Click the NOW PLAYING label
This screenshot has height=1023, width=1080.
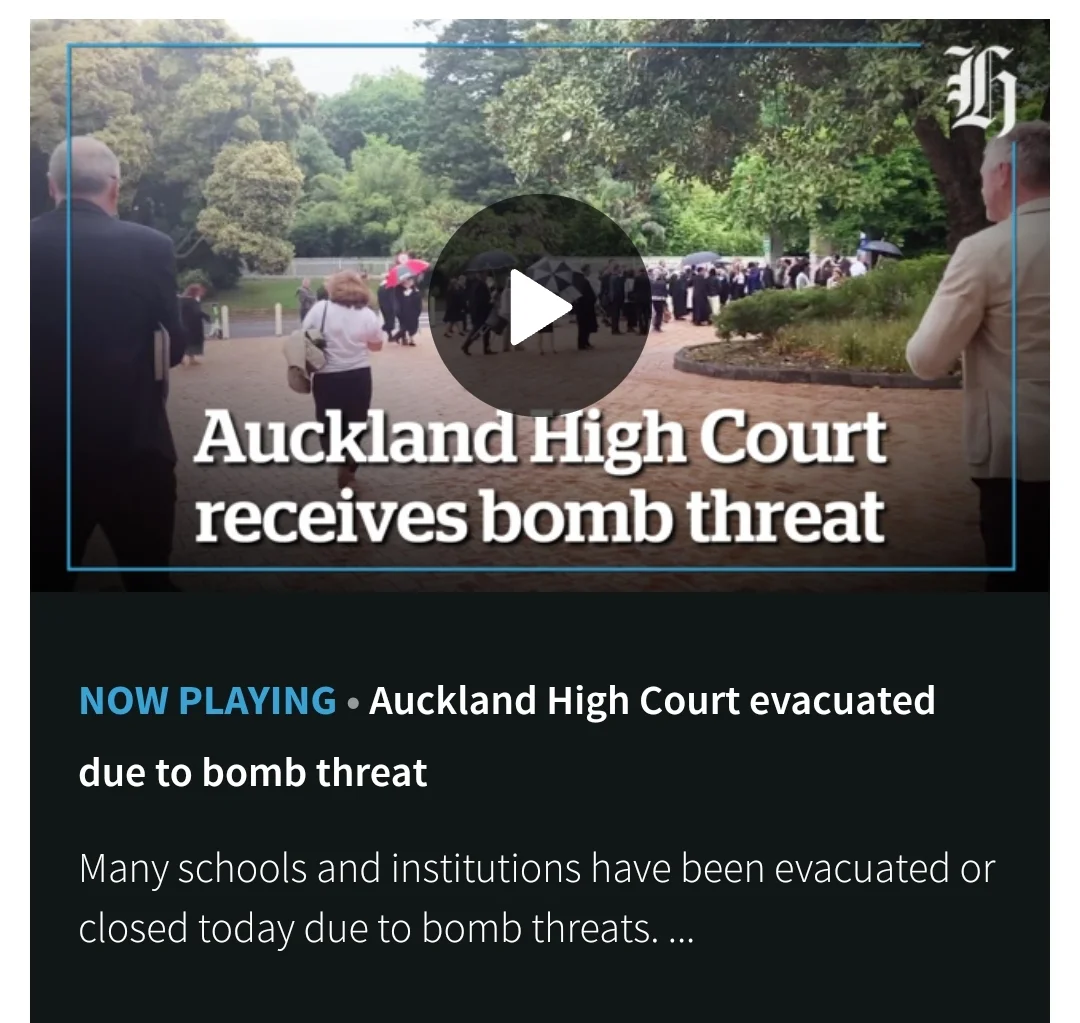(x=207, y=701)
